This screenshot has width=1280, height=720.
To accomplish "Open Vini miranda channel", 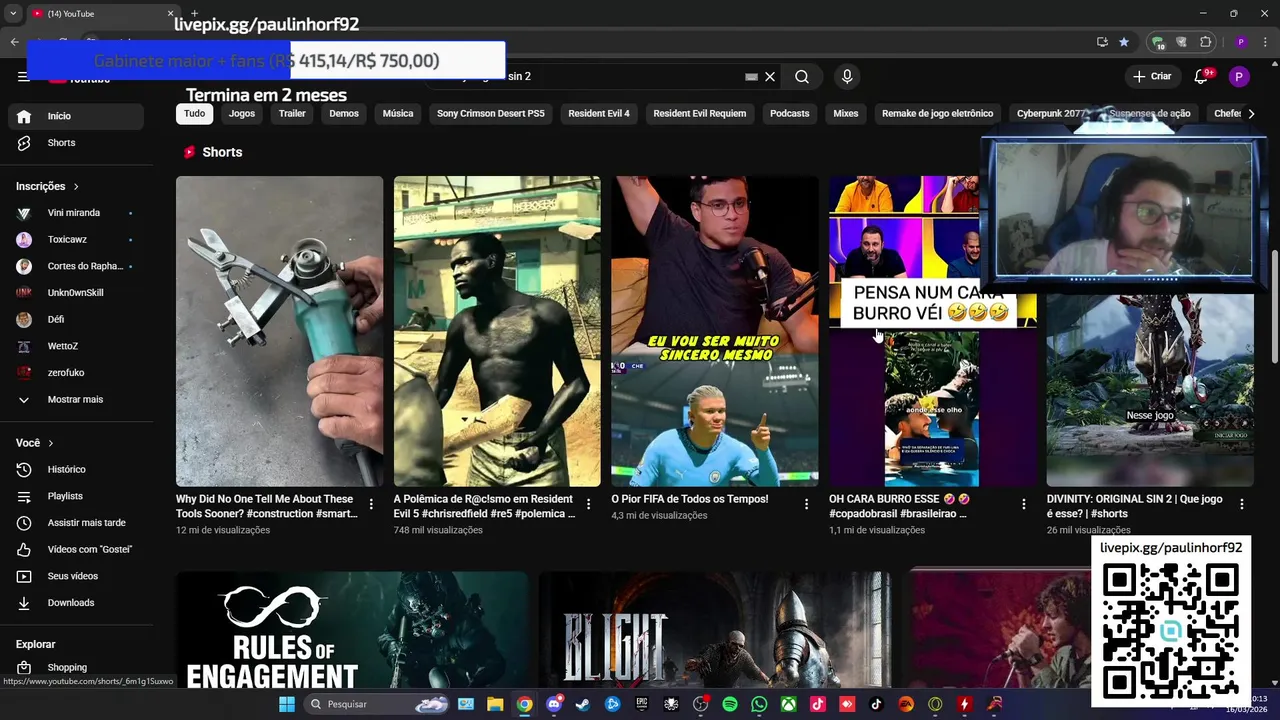I will 76,213.
